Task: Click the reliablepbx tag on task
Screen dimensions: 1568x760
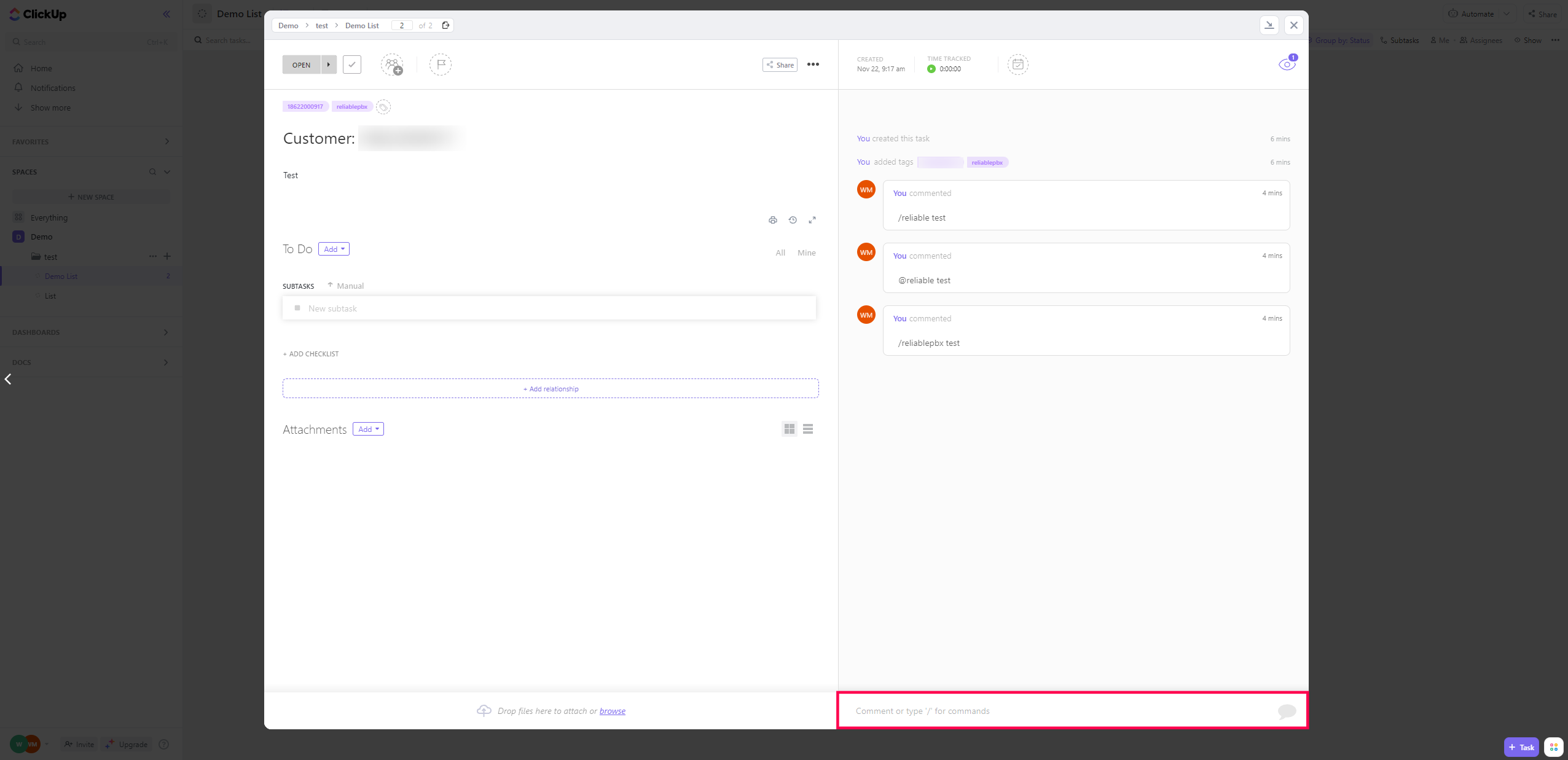Action: 352,107
